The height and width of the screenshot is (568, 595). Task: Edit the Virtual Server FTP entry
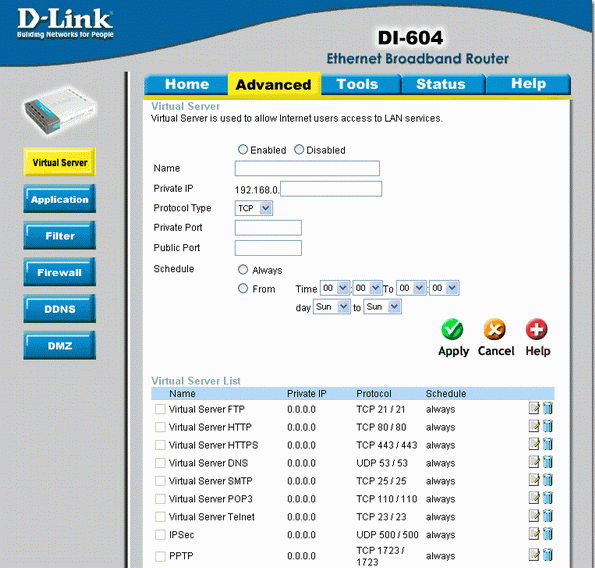(x=534, y=408)
